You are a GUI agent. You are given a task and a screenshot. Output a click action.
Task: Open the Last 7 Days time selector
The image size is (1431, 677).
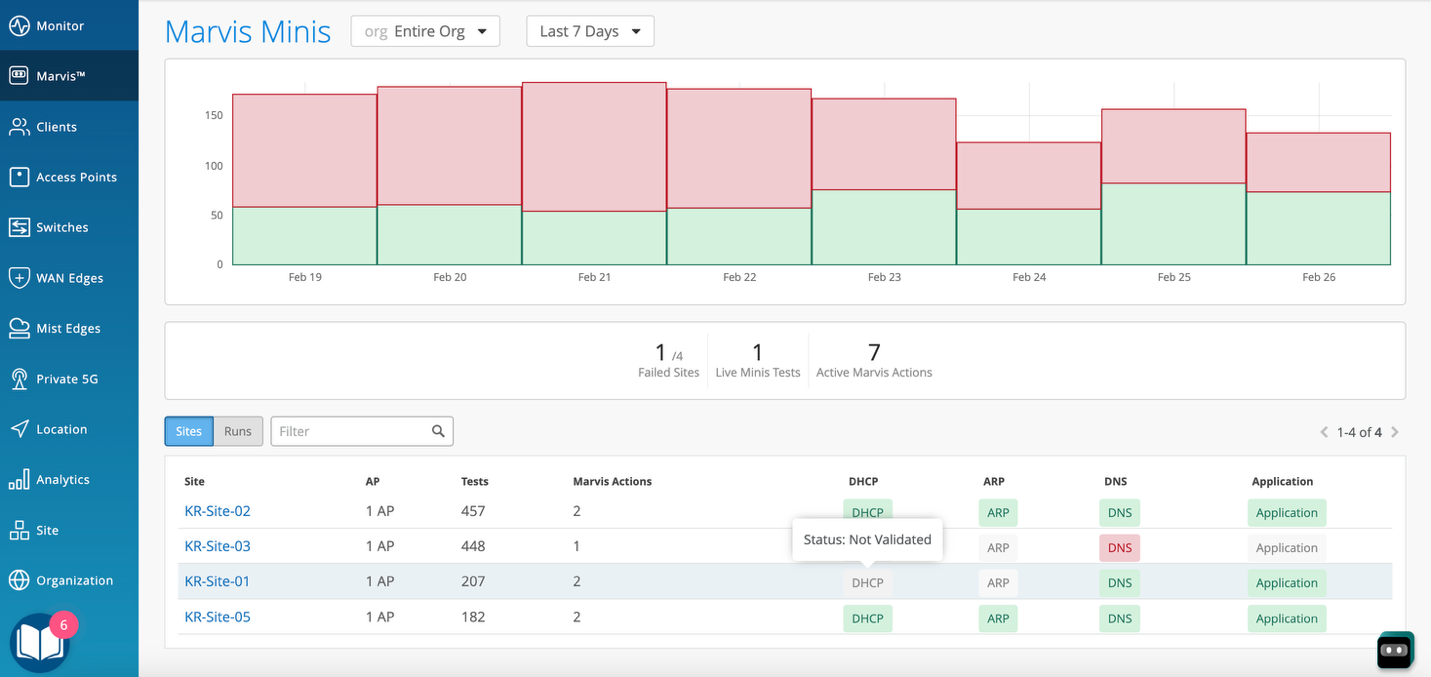[x=590, y=31]
